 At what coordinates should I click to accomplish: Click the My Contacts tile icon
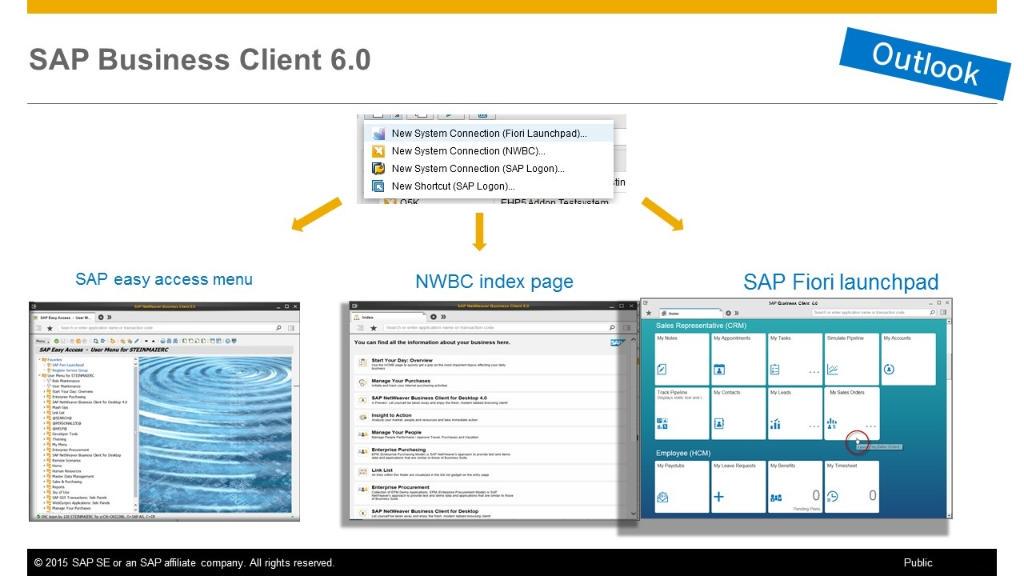tap(719, 423)
